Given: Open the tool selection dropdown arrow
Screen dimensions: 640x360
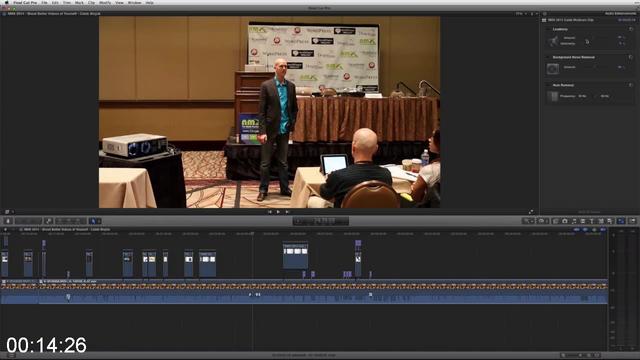Looking at the screenshot, I should [x=99, y=221].
